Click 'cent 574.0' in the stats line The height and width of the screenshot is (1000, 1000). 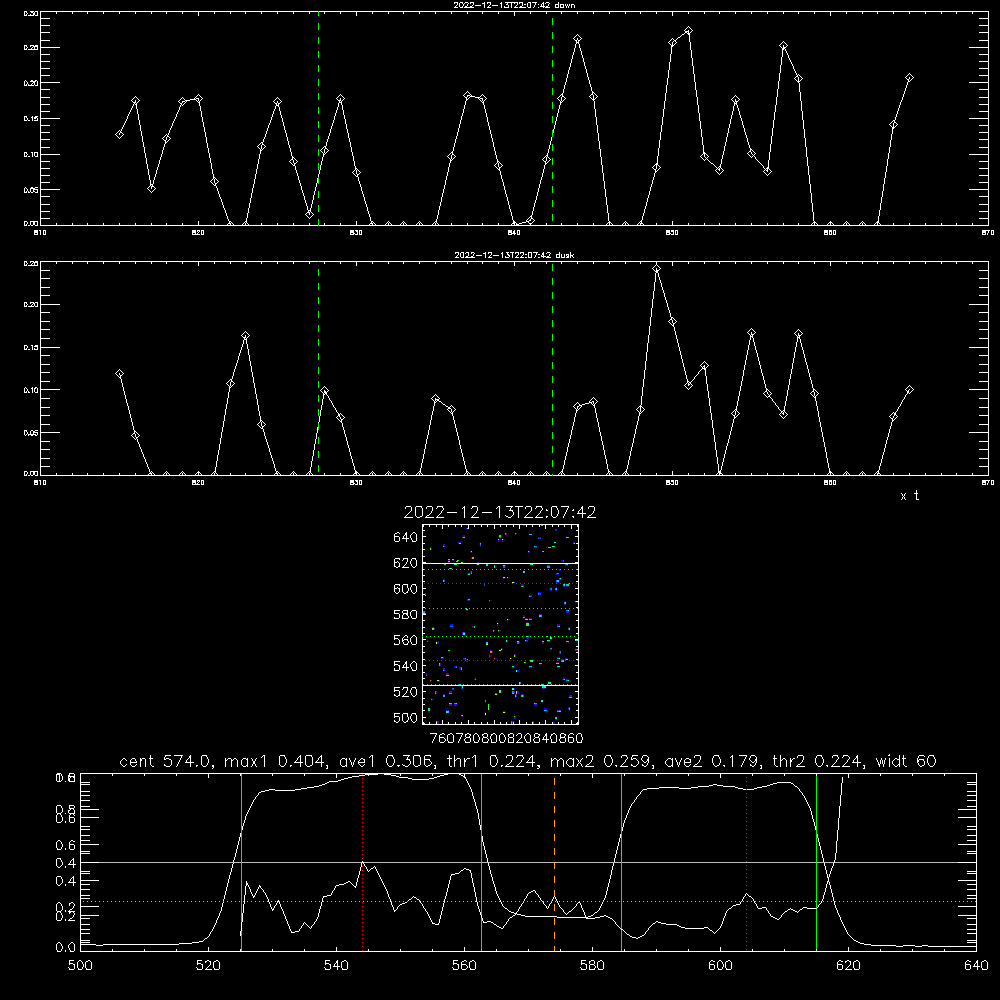click(165, 761)
